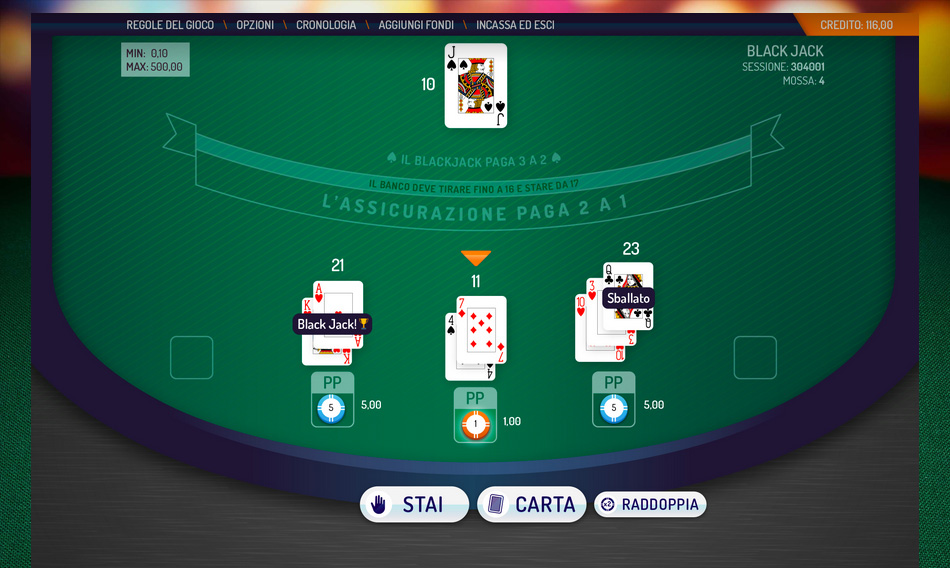This screenshot has width=950, height=568.
Task: Click the 7 of diamonds card
Action: (x=482, y=330)
